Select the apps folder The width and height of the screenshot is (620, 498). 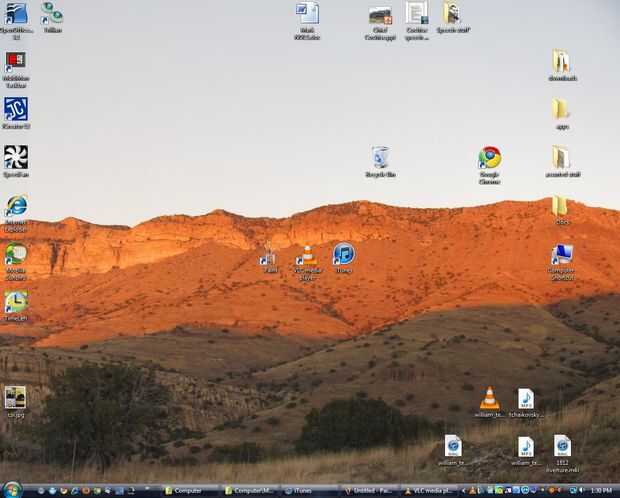(562, 114)
